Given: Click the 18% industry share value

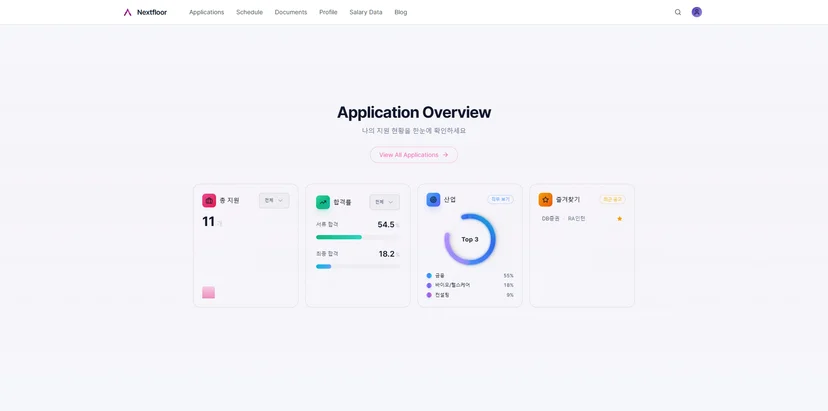Looking at the screenshot, I should (509, 285).
